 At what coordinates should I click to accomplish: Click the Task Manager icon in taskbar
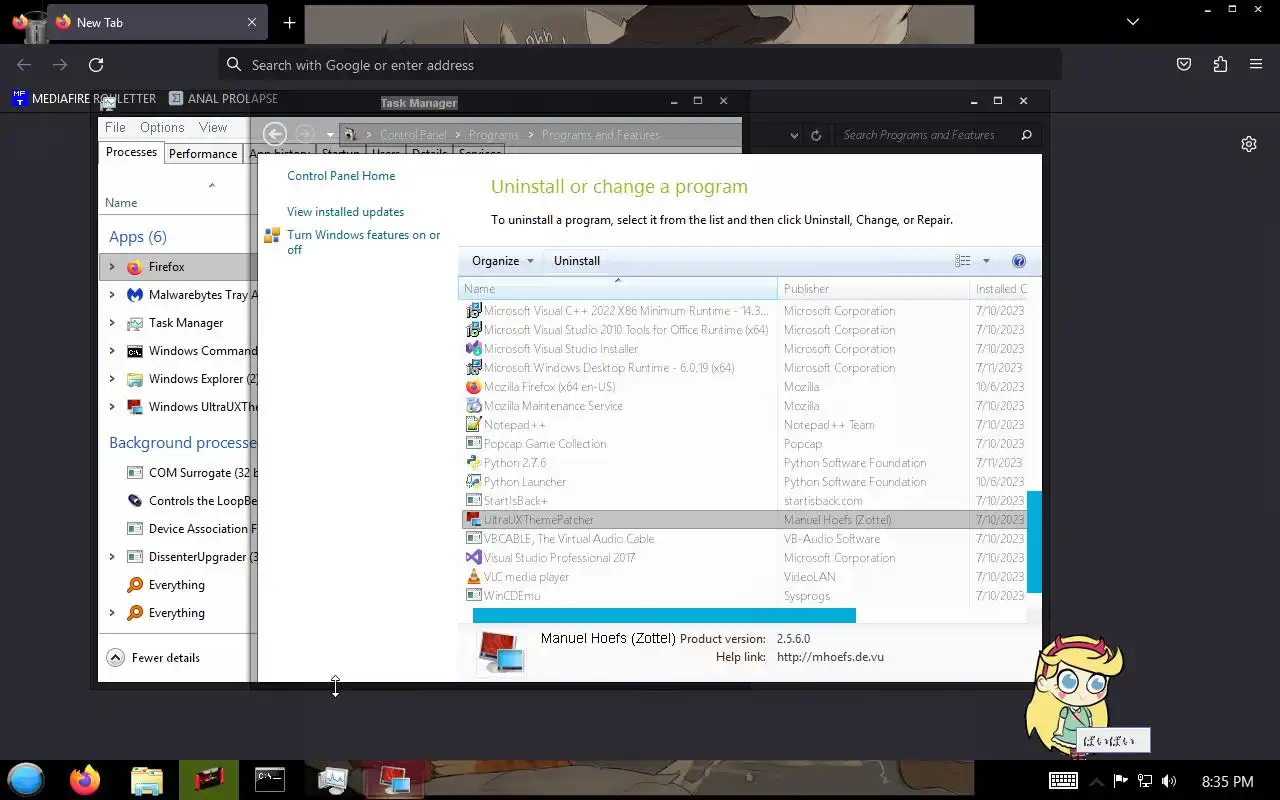[x=332, y=780]
